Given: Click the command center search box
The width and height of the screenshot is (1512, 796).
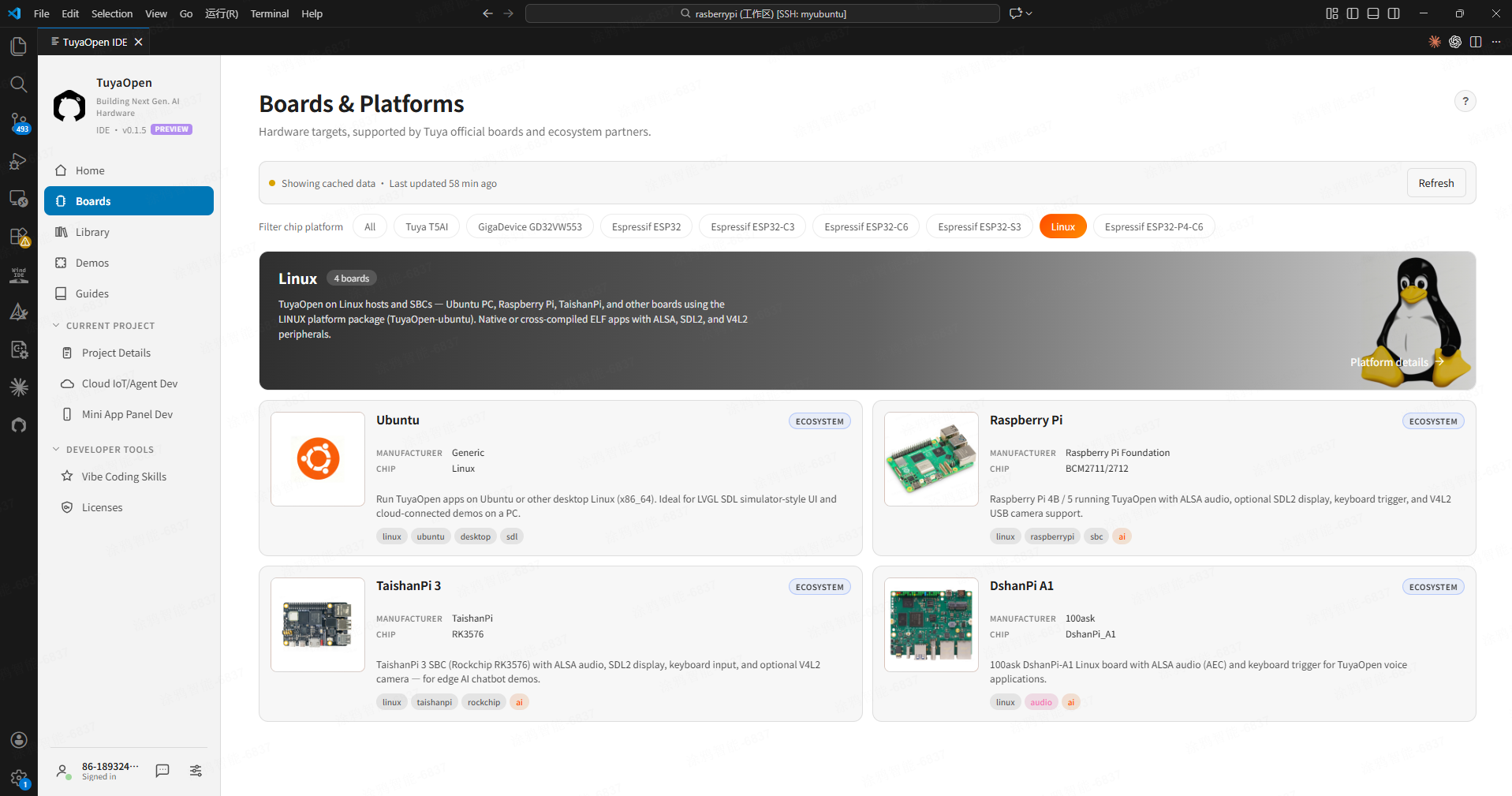Looking at the screenshot, I should 763,13.
